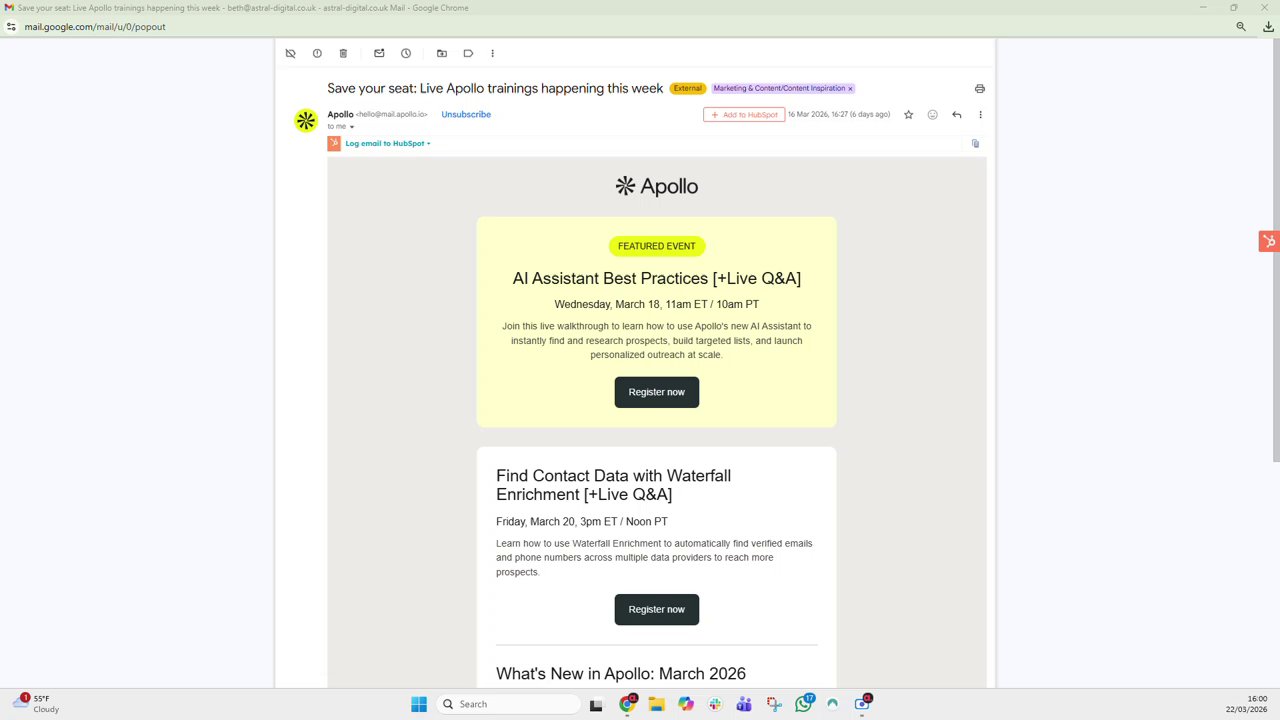Screen dimensions: 1280x720
Task: Open Slack from the taskbar
Action: pyautogui.click(x=715, y=704)
